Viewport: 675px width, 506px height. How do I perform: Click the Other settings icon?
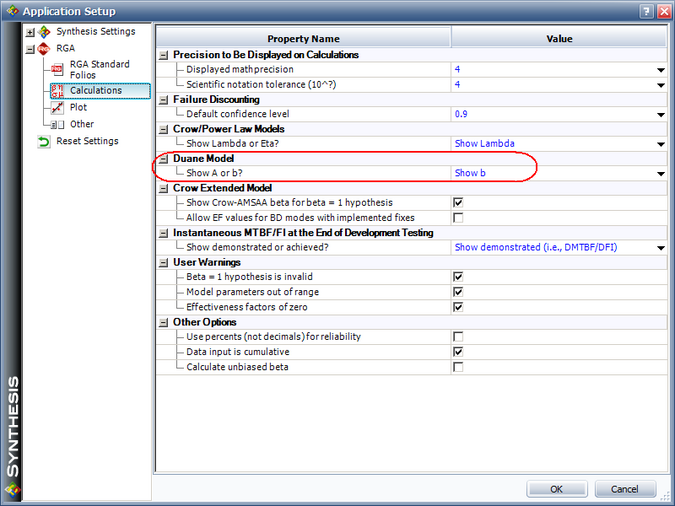coord(57,125)
